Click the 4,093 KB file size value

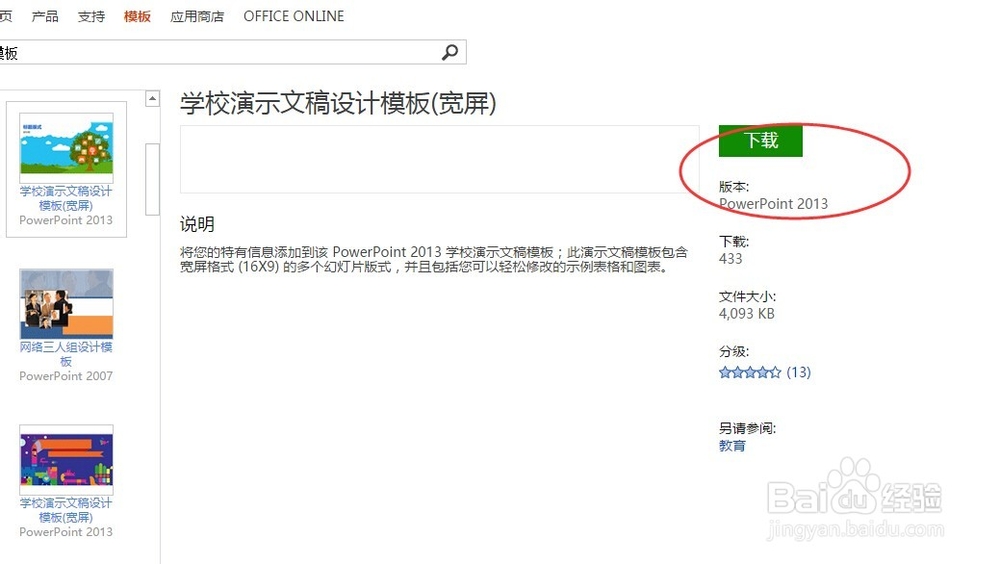coord(746,313)
